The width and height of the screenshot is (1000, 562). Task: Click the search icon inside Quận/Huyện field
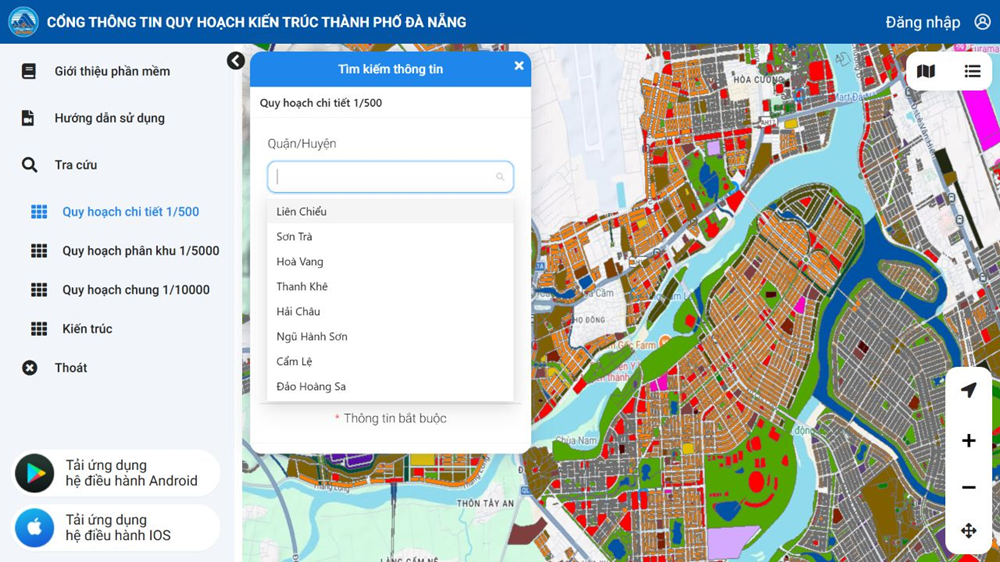(x=500, y=177)
